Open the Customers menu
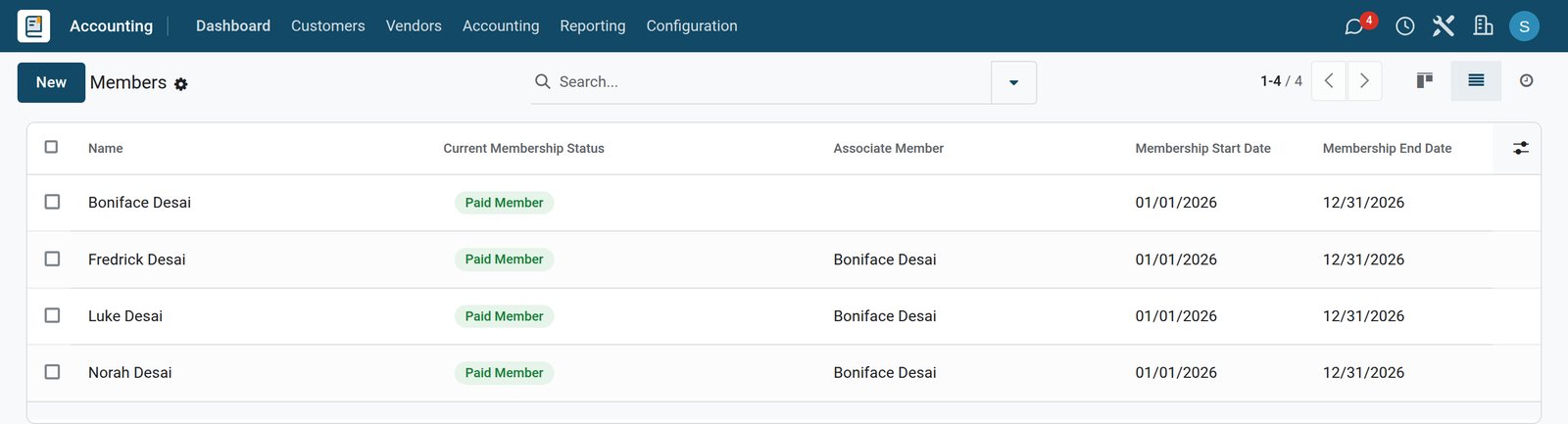 [328, 25]
